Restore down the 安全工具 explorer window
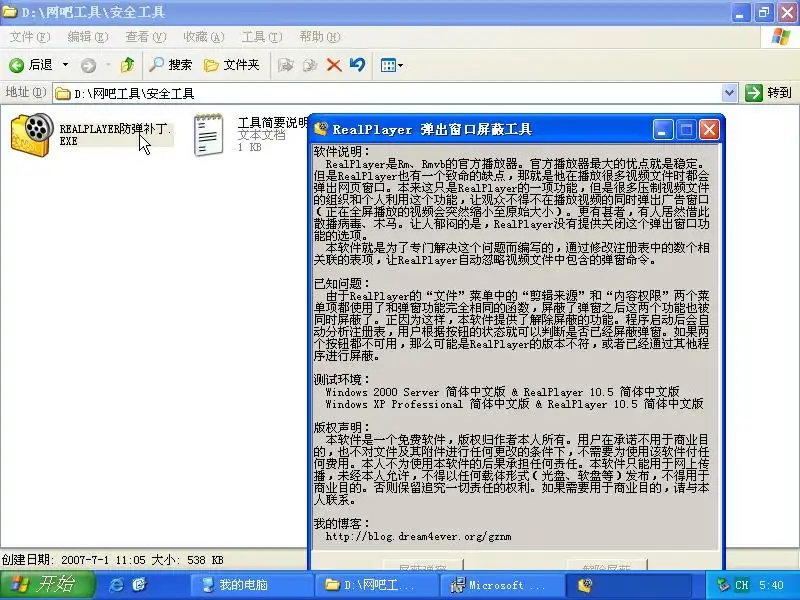 764,12
